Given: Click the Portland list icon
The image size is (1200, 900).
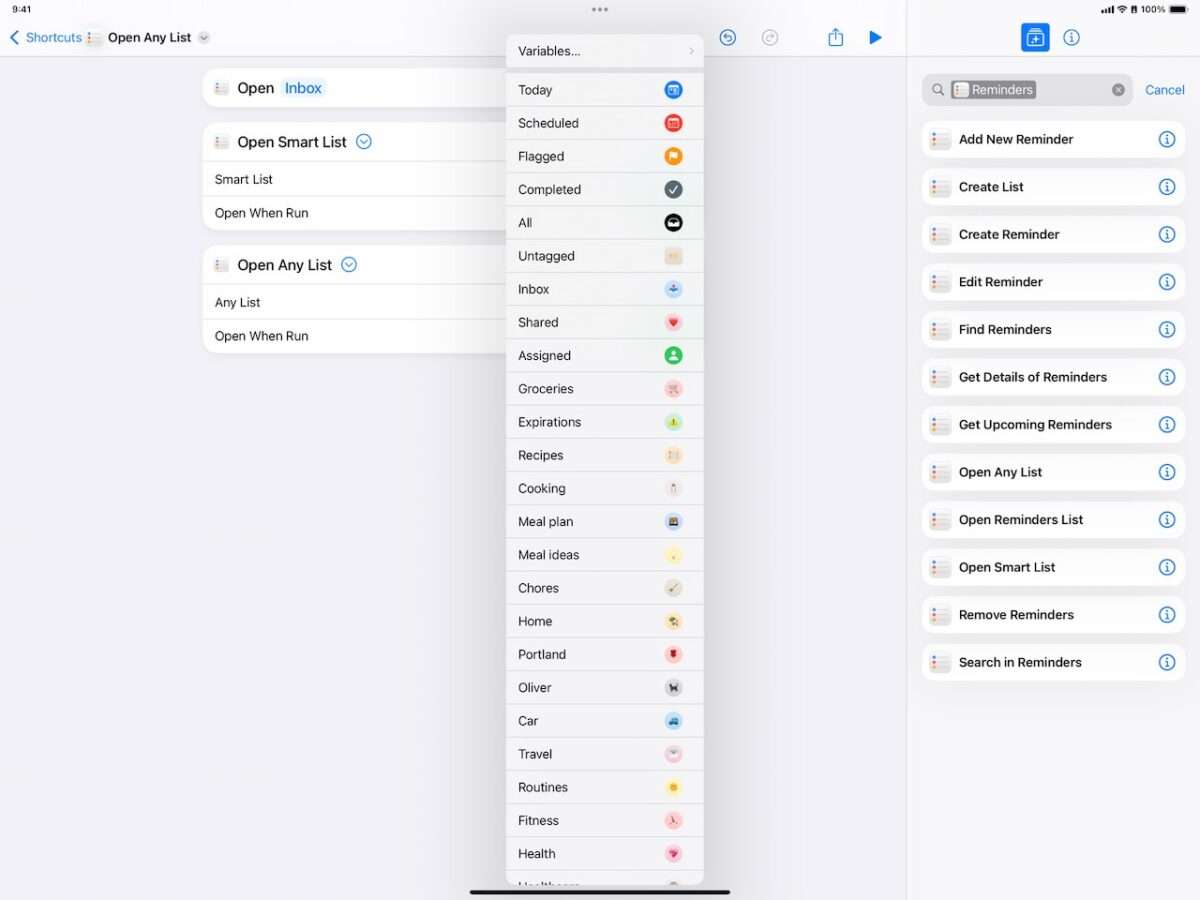Looking at the screenshot, I should [674, 654].
